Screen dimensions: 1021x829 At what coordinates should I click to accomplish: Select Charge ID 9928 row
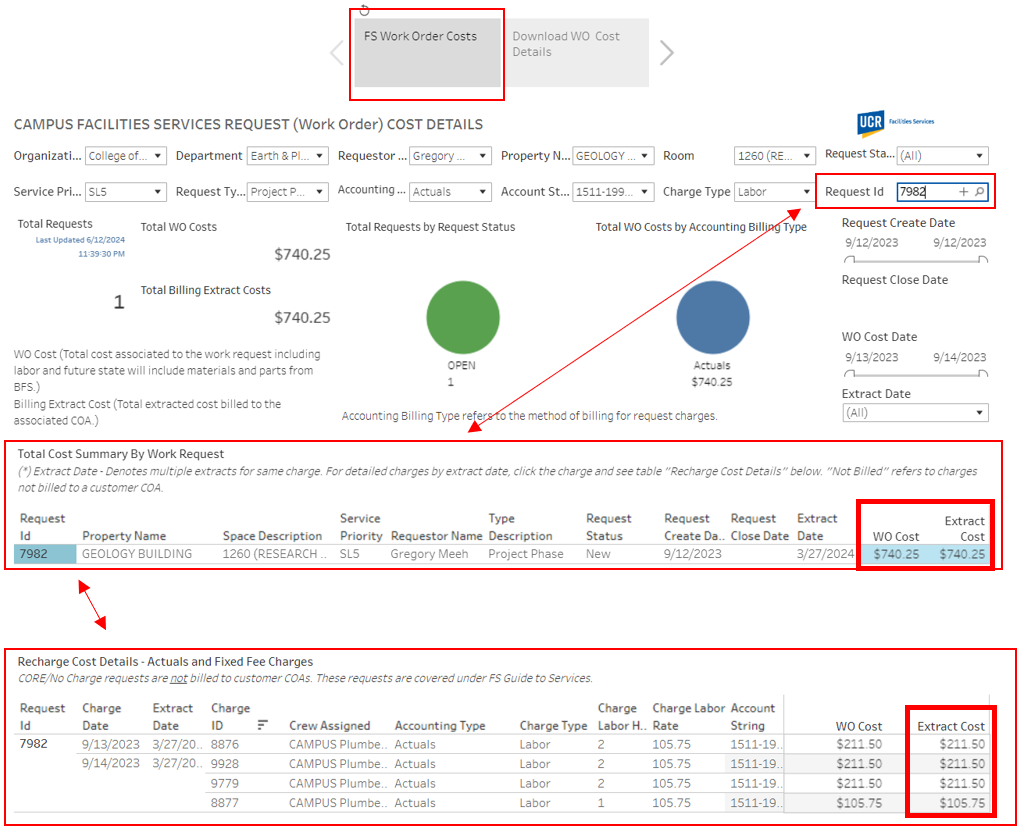coord(225,764)
